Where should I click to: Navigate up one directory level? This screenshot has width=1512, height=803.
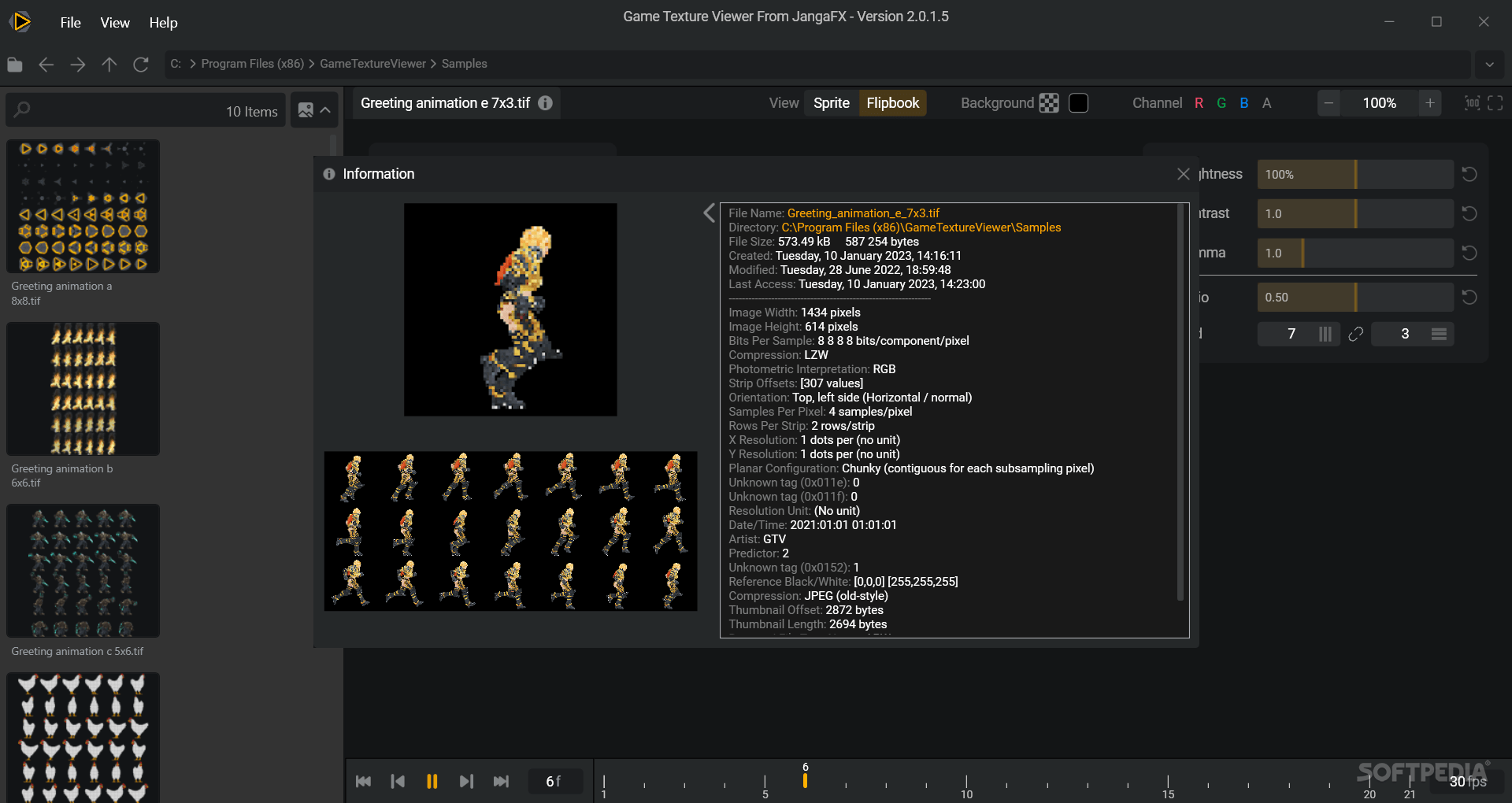109,65
